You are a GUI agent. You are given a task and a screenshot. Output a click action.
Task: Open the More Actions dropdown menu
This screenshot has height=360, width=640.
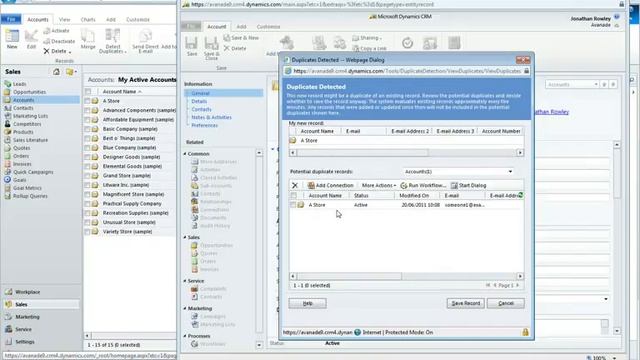[x=379, y=185]
